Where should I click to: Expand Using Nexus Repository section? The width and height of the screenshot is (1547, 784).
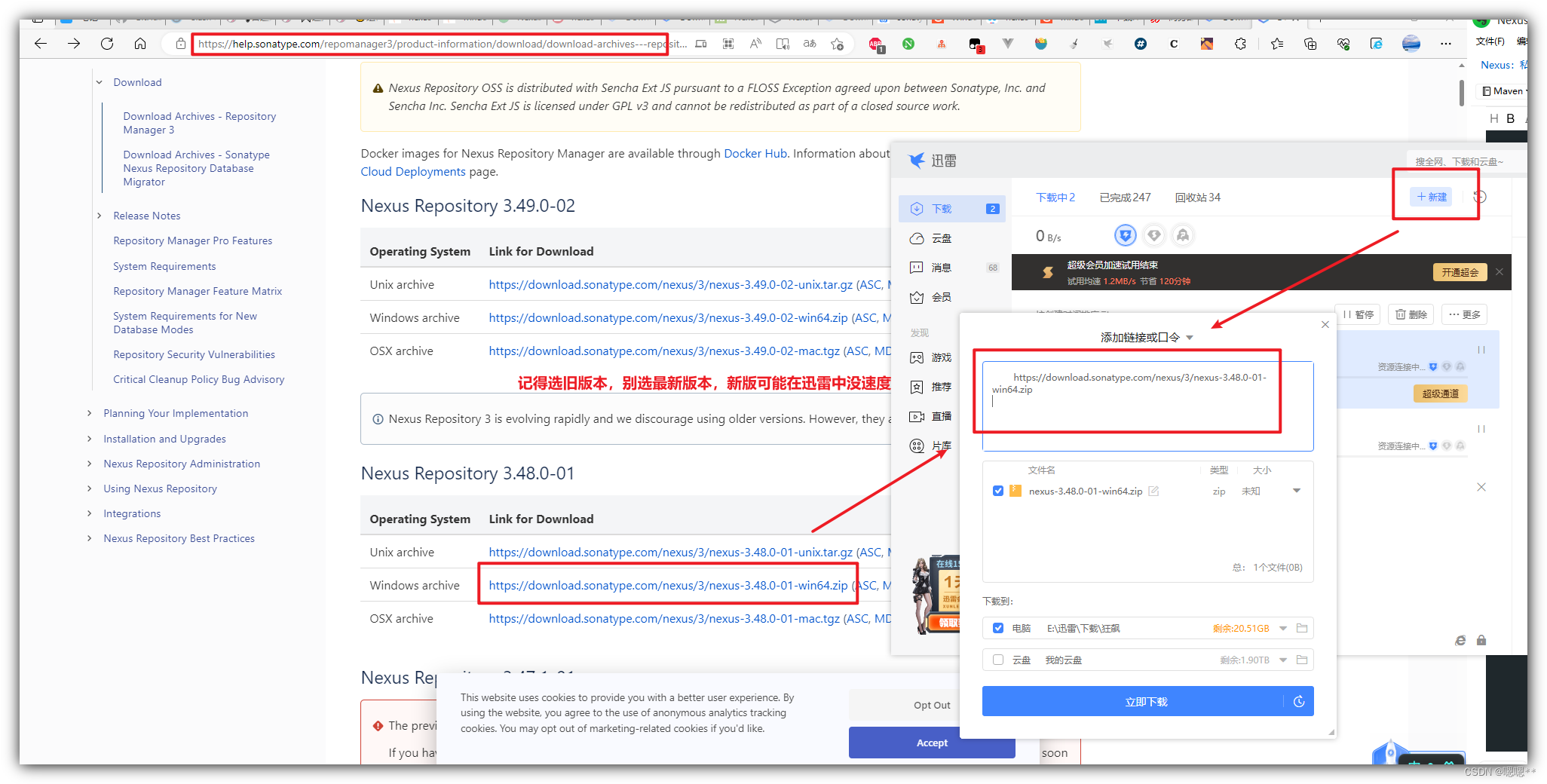coord(89,488)
